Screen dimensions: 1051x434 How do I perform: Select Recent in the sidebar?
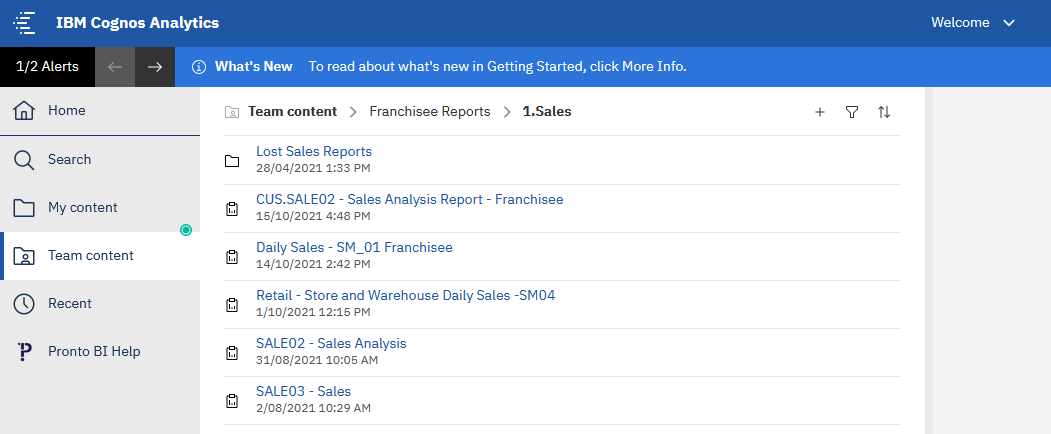coord(100,304)
